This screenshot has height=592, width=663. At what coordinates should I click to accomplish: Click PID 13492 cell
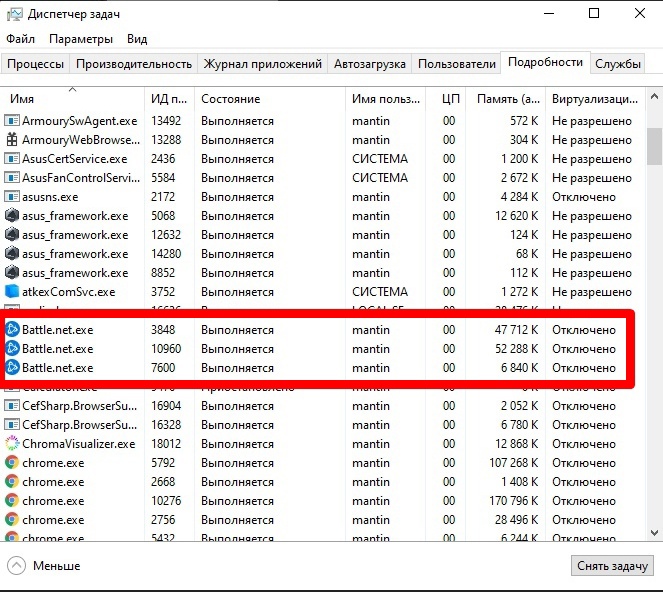click(x=166, y=121)
